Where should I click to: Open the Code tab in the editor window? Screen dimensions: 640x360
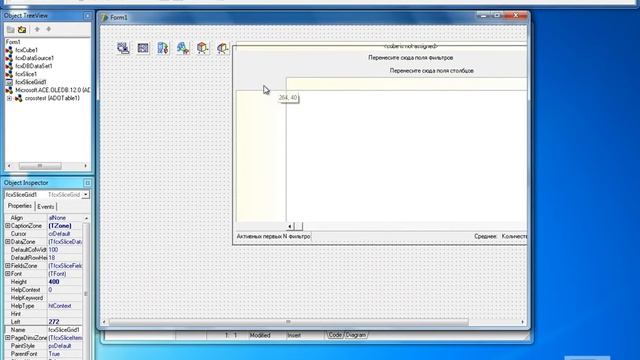(x=335, y=335)
